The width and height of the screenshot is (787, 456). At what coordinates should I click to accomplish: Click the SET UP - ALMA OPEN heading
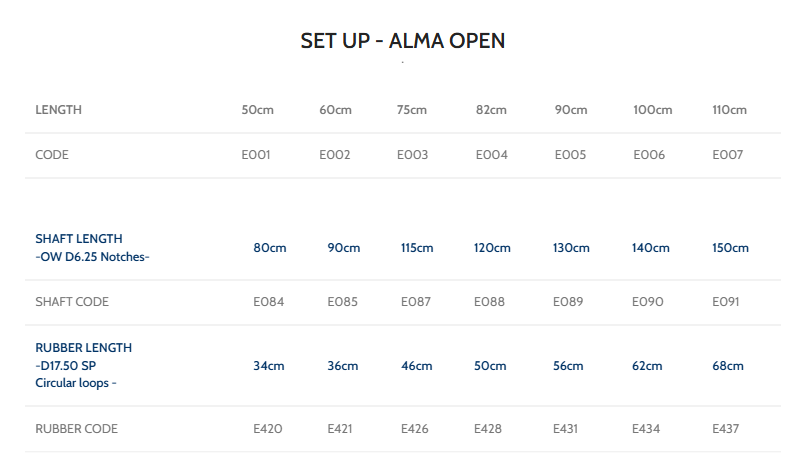click(x=403, y=41)
